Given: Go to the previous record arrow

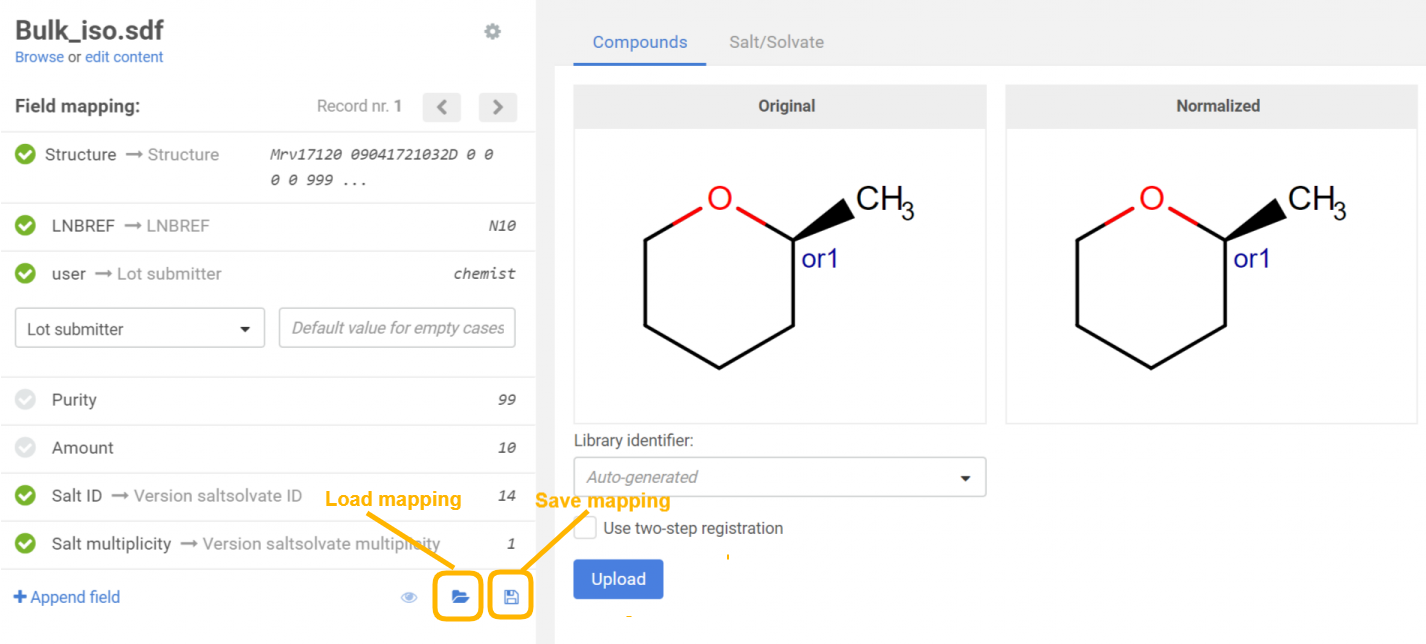Looking at the screenshot, I should (441, 106).
